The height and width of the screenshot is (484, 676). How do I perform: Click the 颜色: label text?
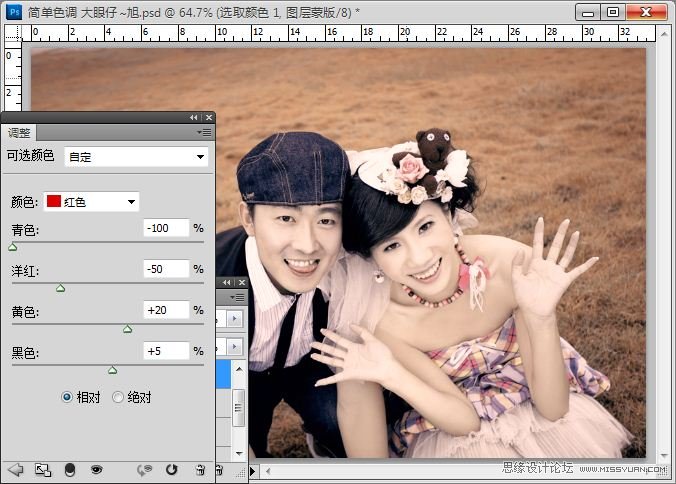click(25, 202)
